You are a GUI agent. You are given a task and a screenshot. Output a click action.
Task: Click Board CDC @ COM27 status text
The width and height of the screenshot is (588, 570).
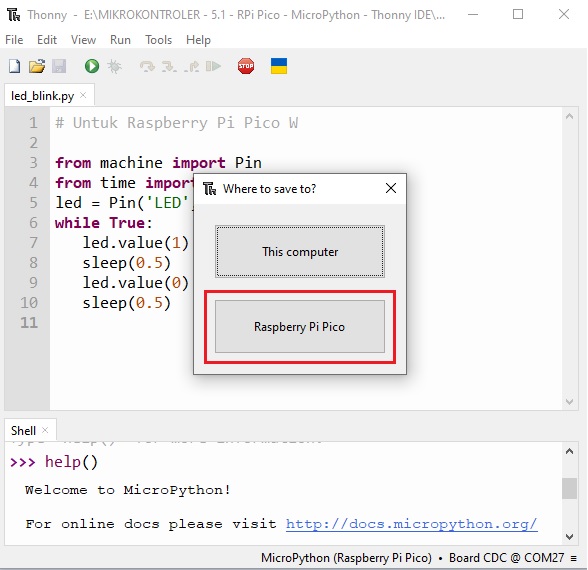coord(507,558)
